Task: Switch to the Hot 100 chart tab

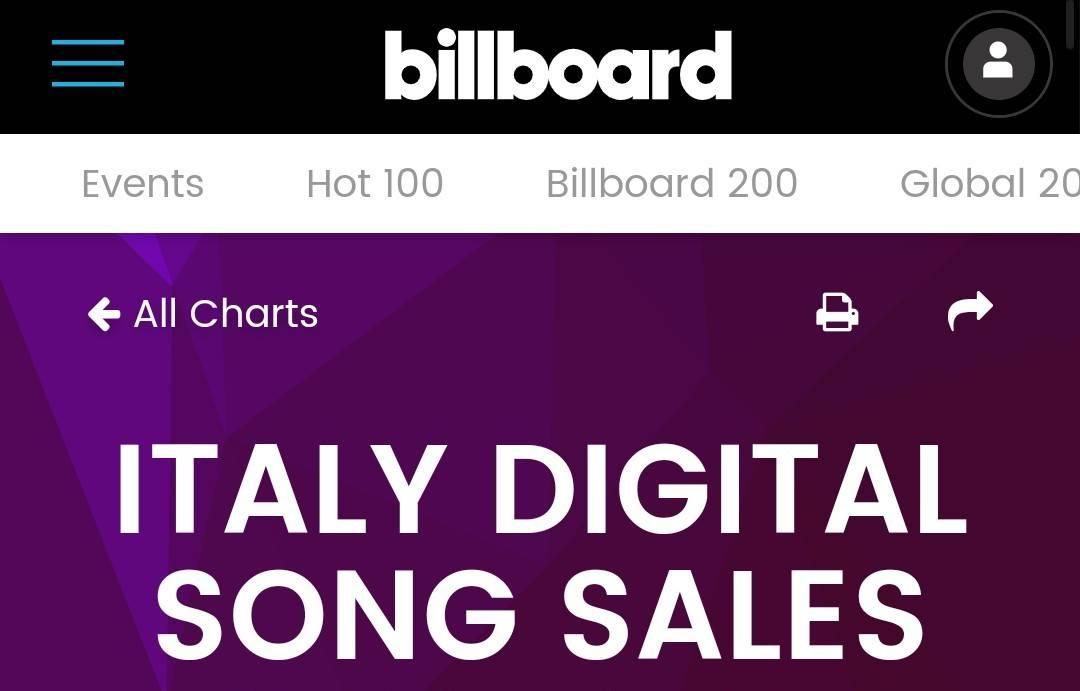Action: point(375,184)
